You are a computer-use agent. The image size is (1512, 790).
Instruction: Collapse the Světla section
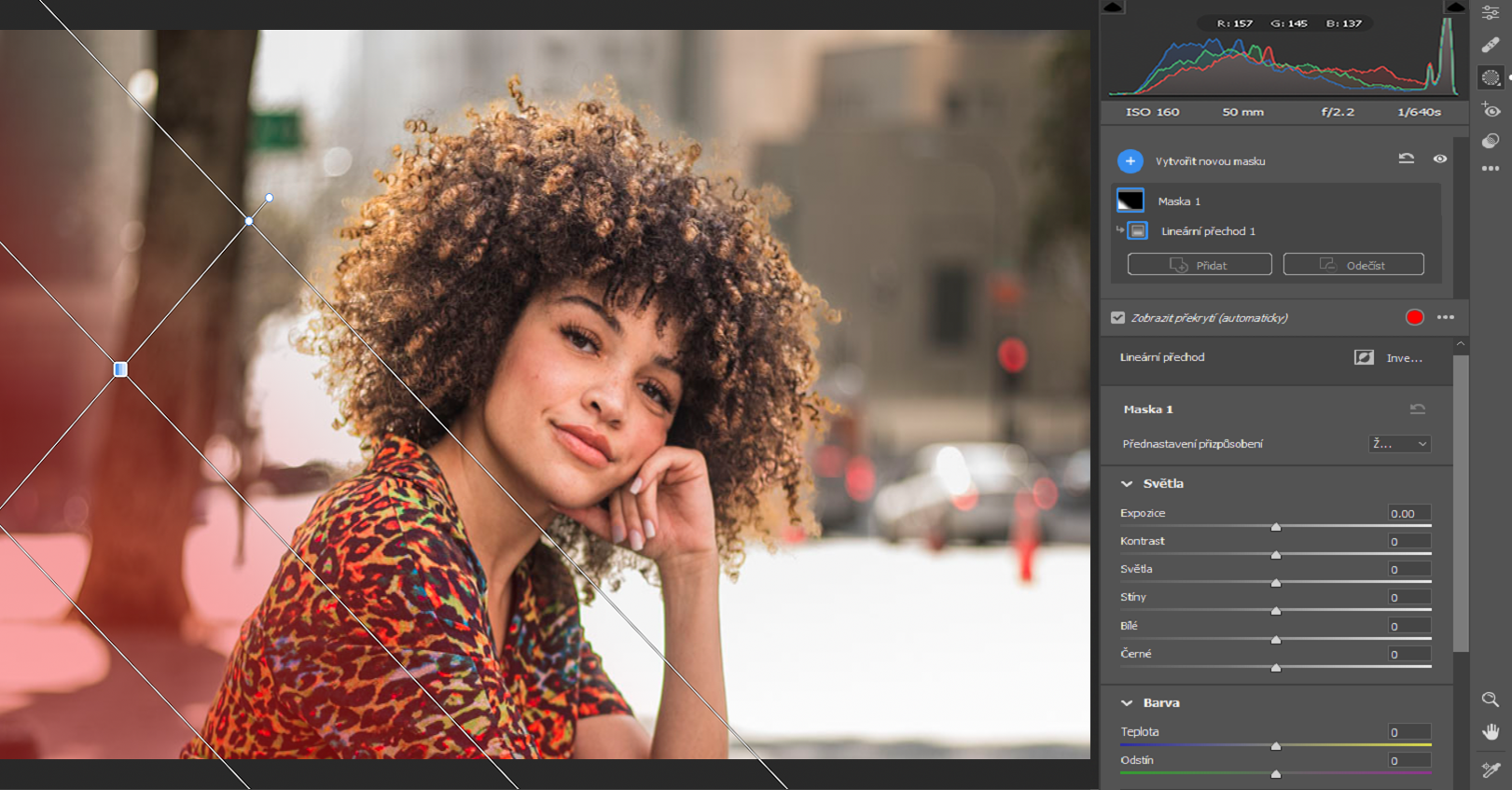pyautogui.click(x=1127, y=484)
